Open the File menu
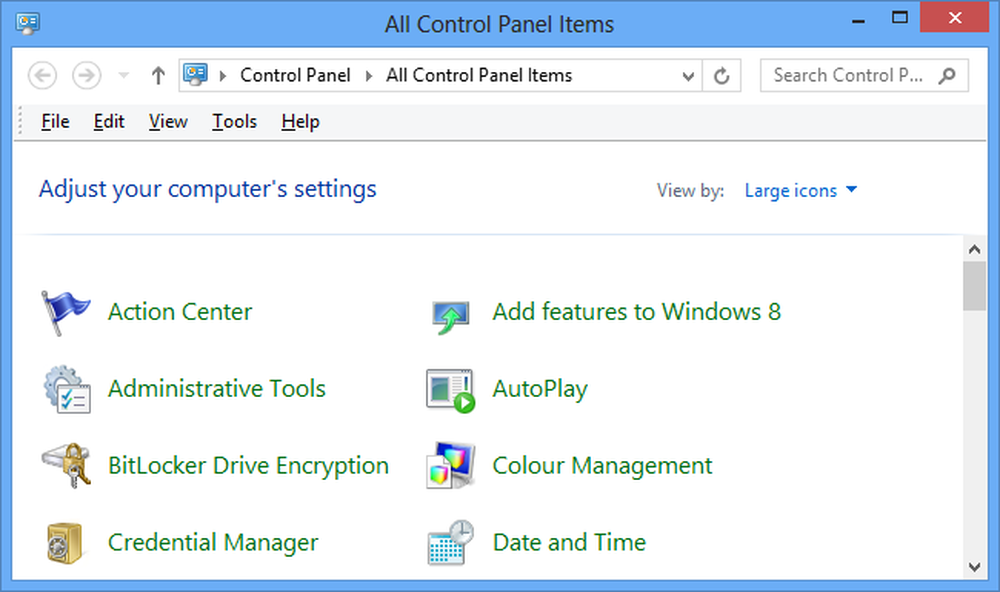 click(55, 121)
